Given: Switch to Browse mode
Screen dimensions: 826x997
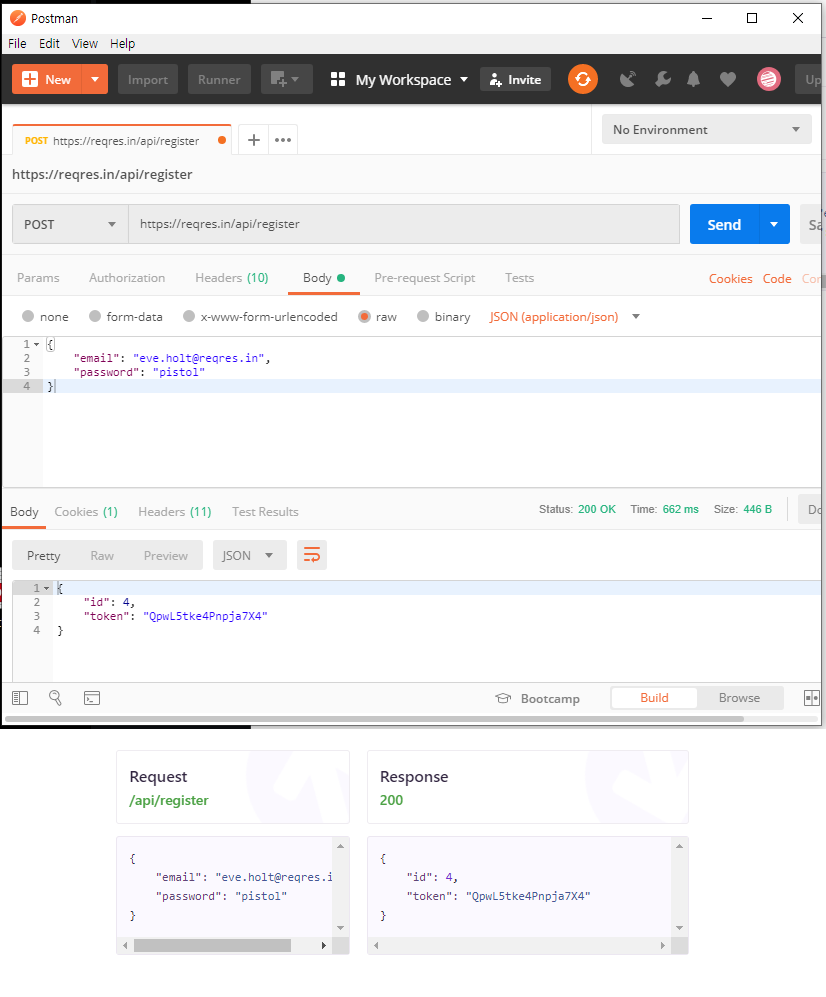Looking at the screenshot, I should pyautogui.click(x=740, y=698).
